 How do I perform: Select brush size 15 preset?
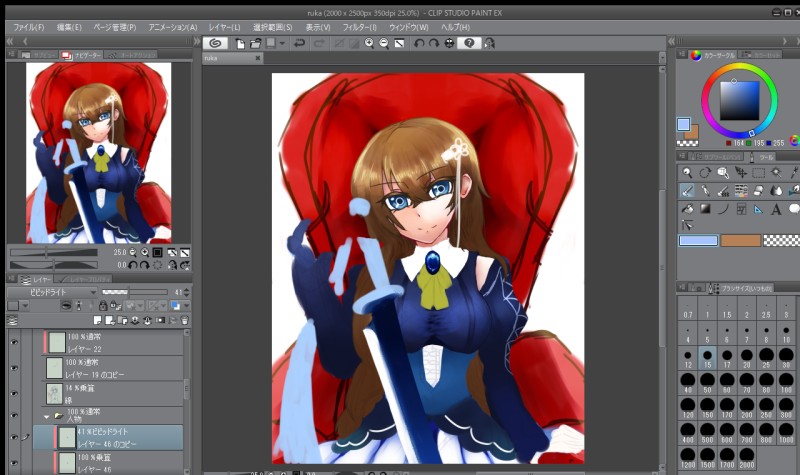(707, 358)
